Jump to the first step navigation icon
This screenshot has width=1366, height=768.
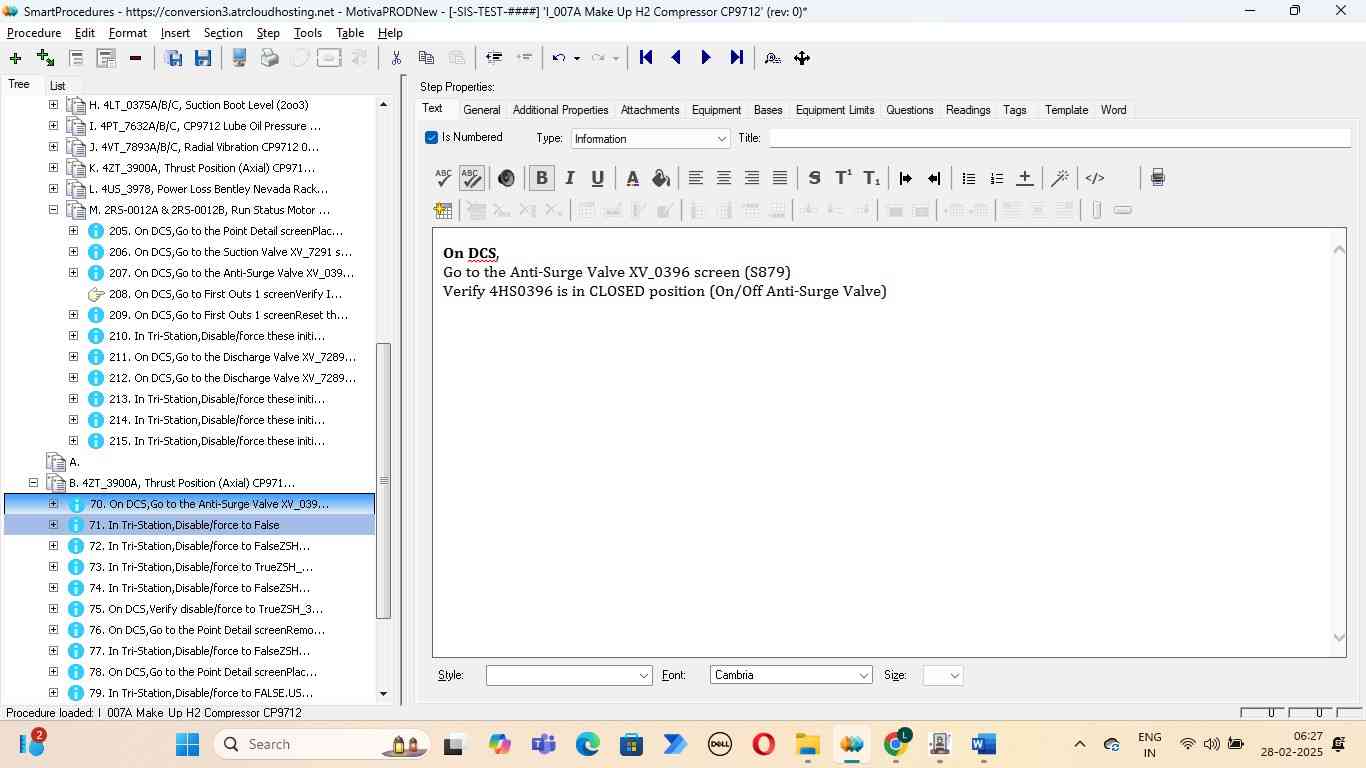coord(646,58)
